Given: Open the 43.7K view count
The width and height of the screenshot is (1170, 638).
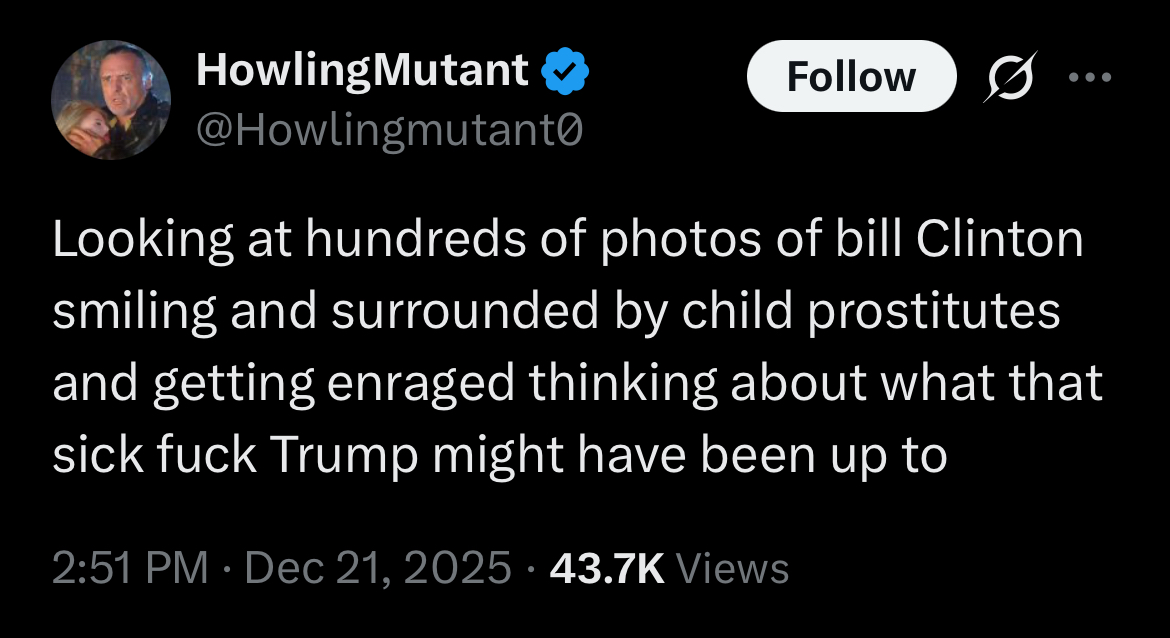Looking at the screenshot, I should pyautogui.click(x=607, y=568).
